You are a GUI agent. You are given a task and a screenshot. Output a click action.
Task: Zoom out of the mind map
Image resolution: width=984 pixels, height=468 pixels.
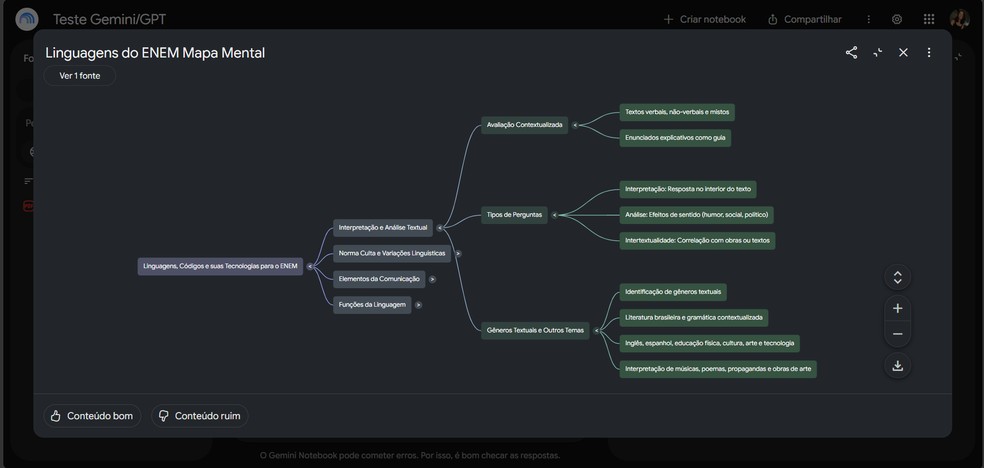coord(897,334)
